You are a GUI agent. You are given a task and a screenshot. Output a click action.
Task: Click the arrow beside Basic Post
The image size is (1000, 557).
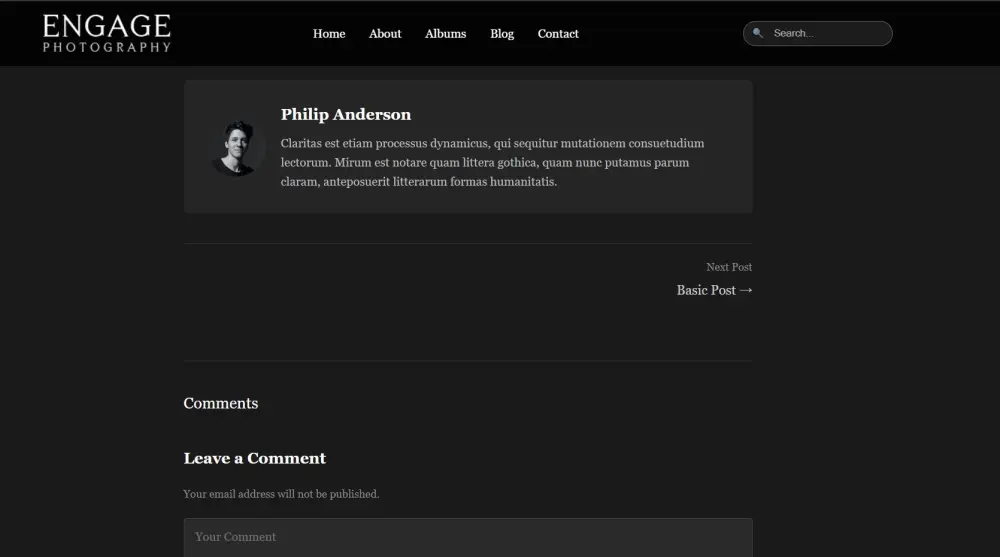(746, 290)
